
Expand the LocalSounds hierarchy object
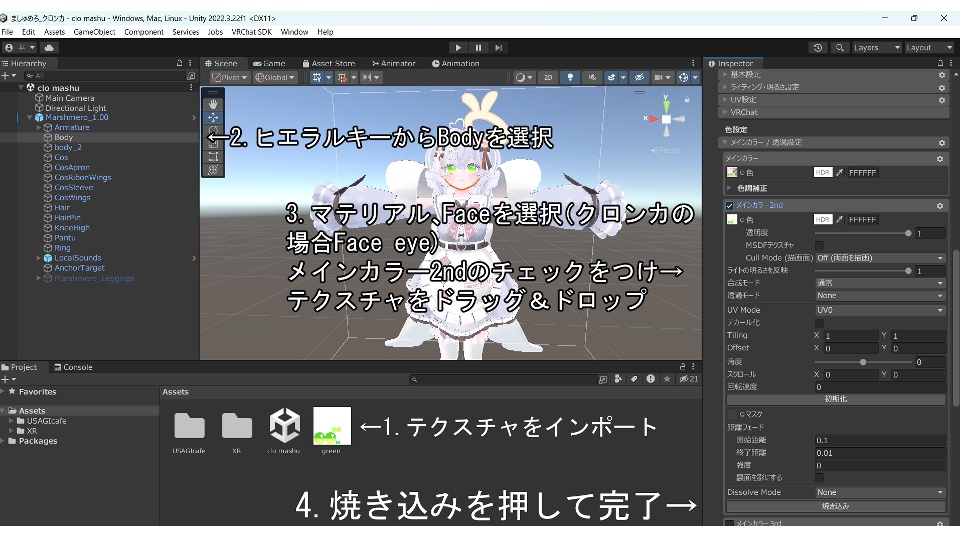pos(38,258)
